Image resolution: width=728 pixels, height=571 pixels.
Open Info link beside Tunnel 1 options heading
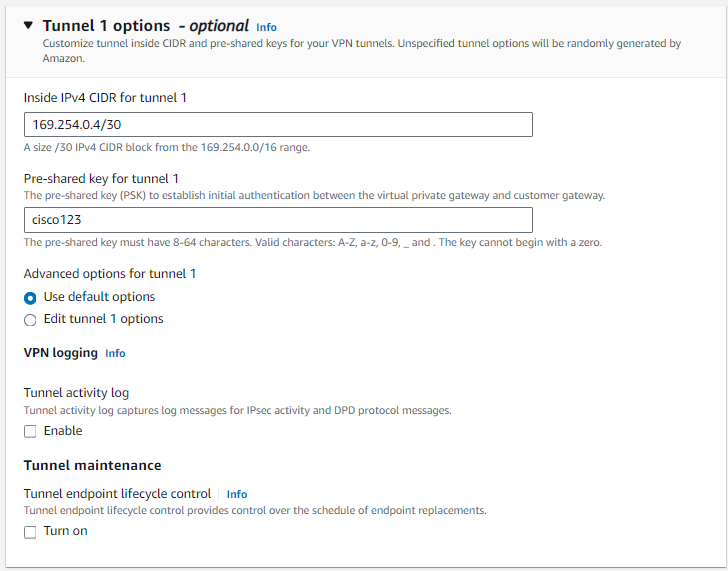click(266, 27)
